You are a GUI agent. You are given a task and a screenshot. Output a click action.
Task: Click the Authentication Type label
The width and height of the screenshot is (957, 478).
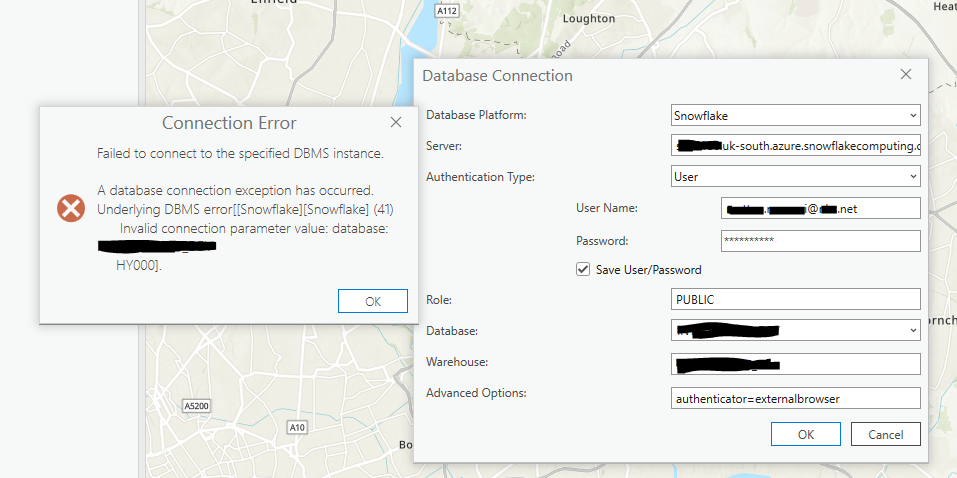coord(480,177)
